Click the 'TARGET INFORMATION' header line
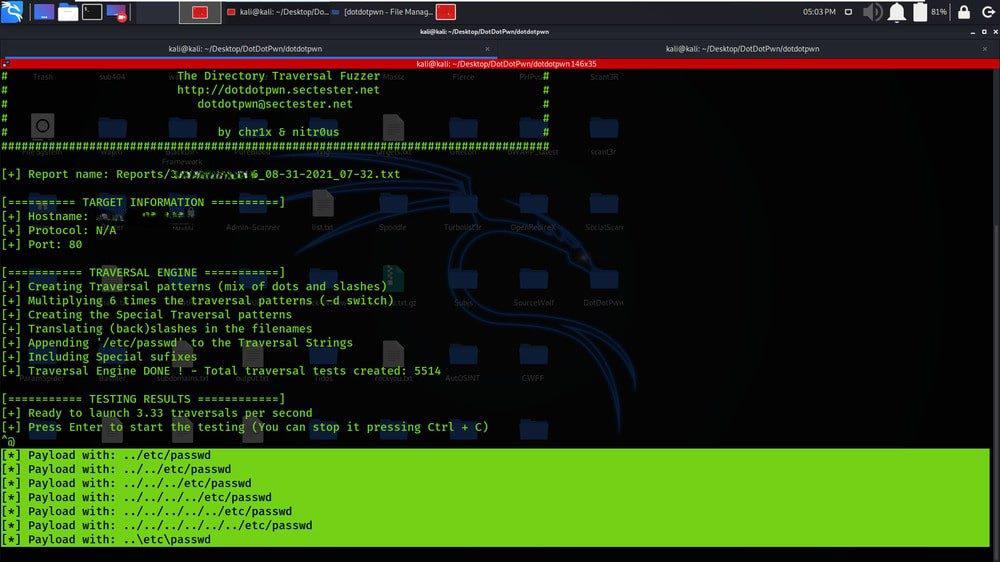The image size is (1000, 562). click(x=143, y=202)
